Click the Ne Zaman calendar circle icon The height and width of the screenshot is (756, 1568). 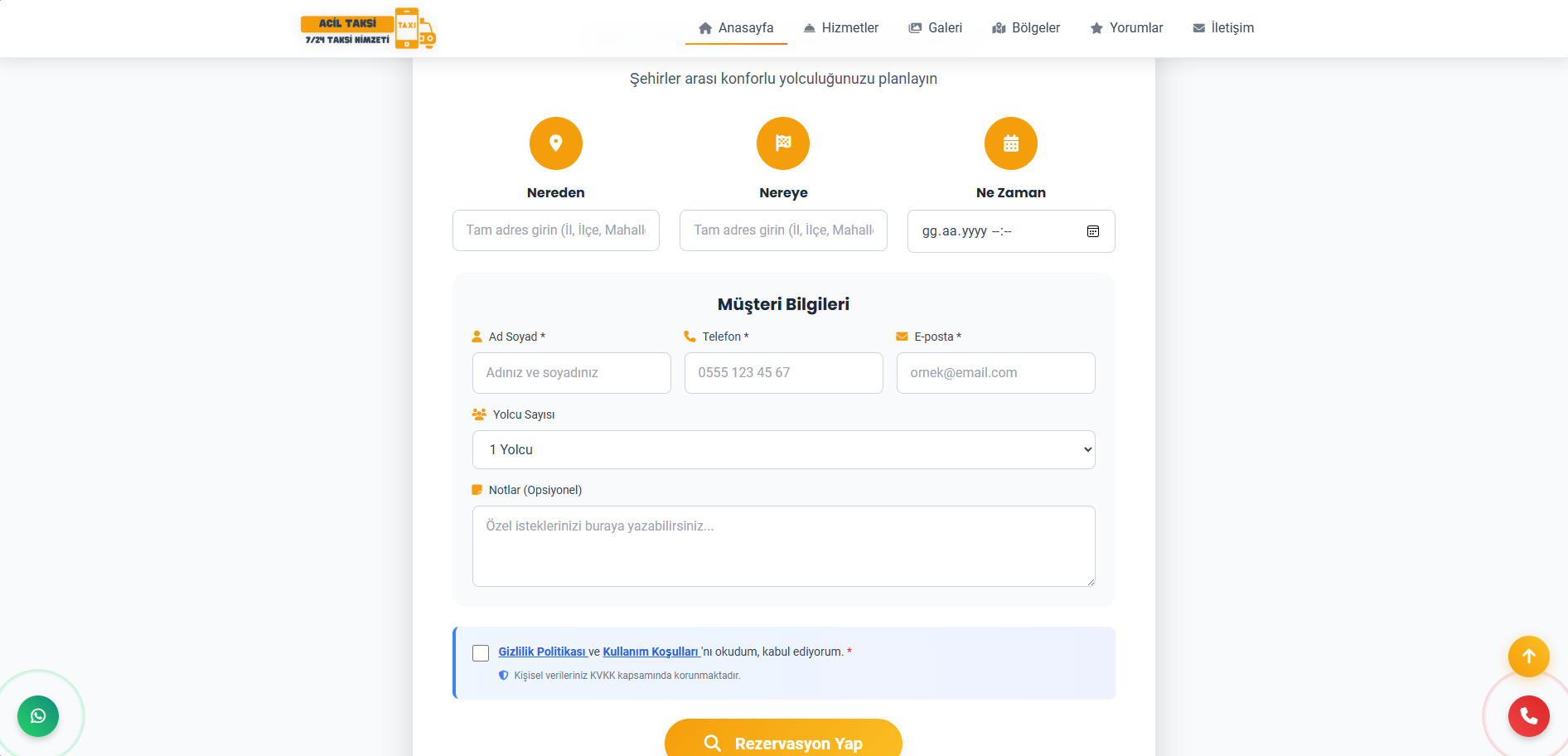click(x=1010, y=143)
